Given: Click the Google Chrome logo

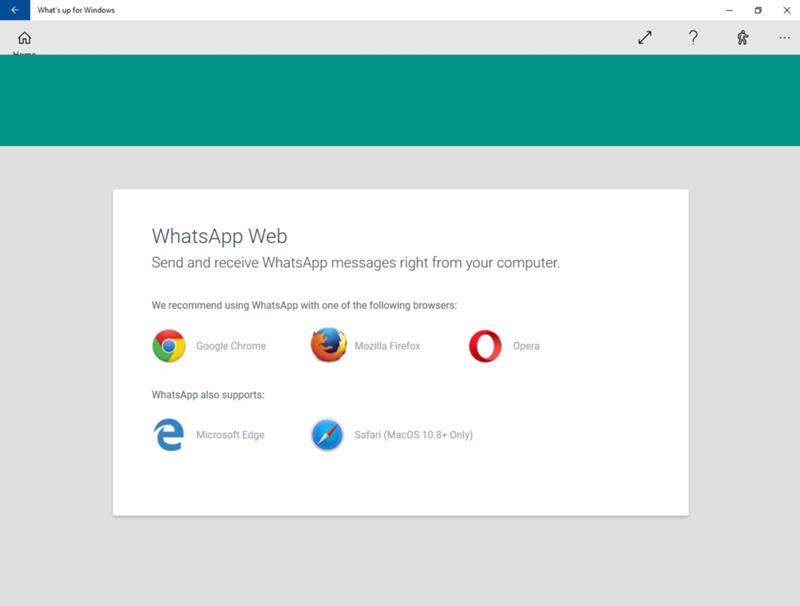Looking at the screenshot, I should (169, 346).
